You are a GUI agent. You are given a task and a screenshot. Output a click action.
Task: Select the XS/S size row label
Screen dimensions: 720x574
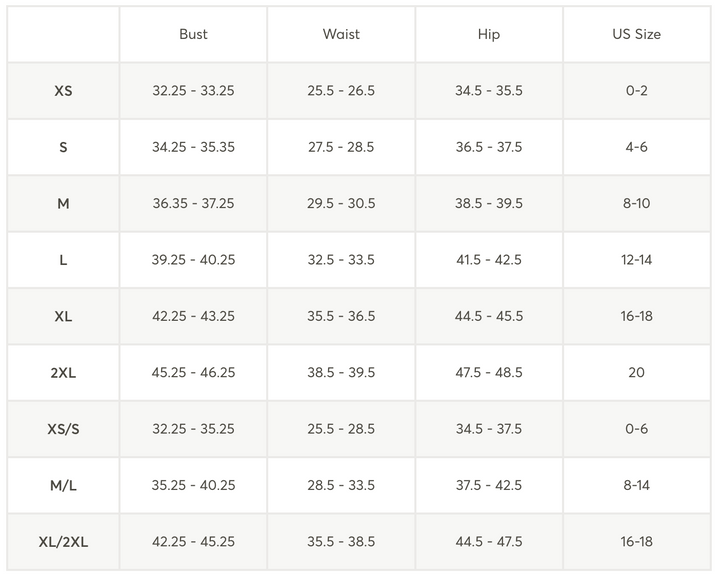coord(63,429)
